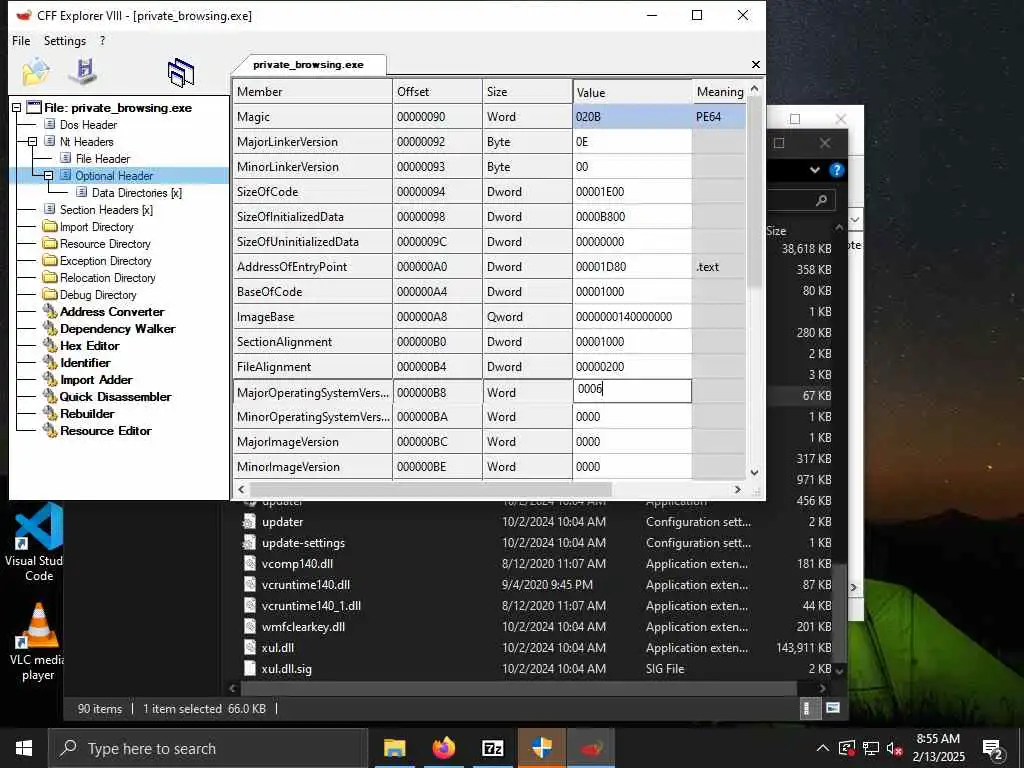Open the Visual Studio Code desktop shortcut
Screen dimensions: 1024x768
point(37,542)
